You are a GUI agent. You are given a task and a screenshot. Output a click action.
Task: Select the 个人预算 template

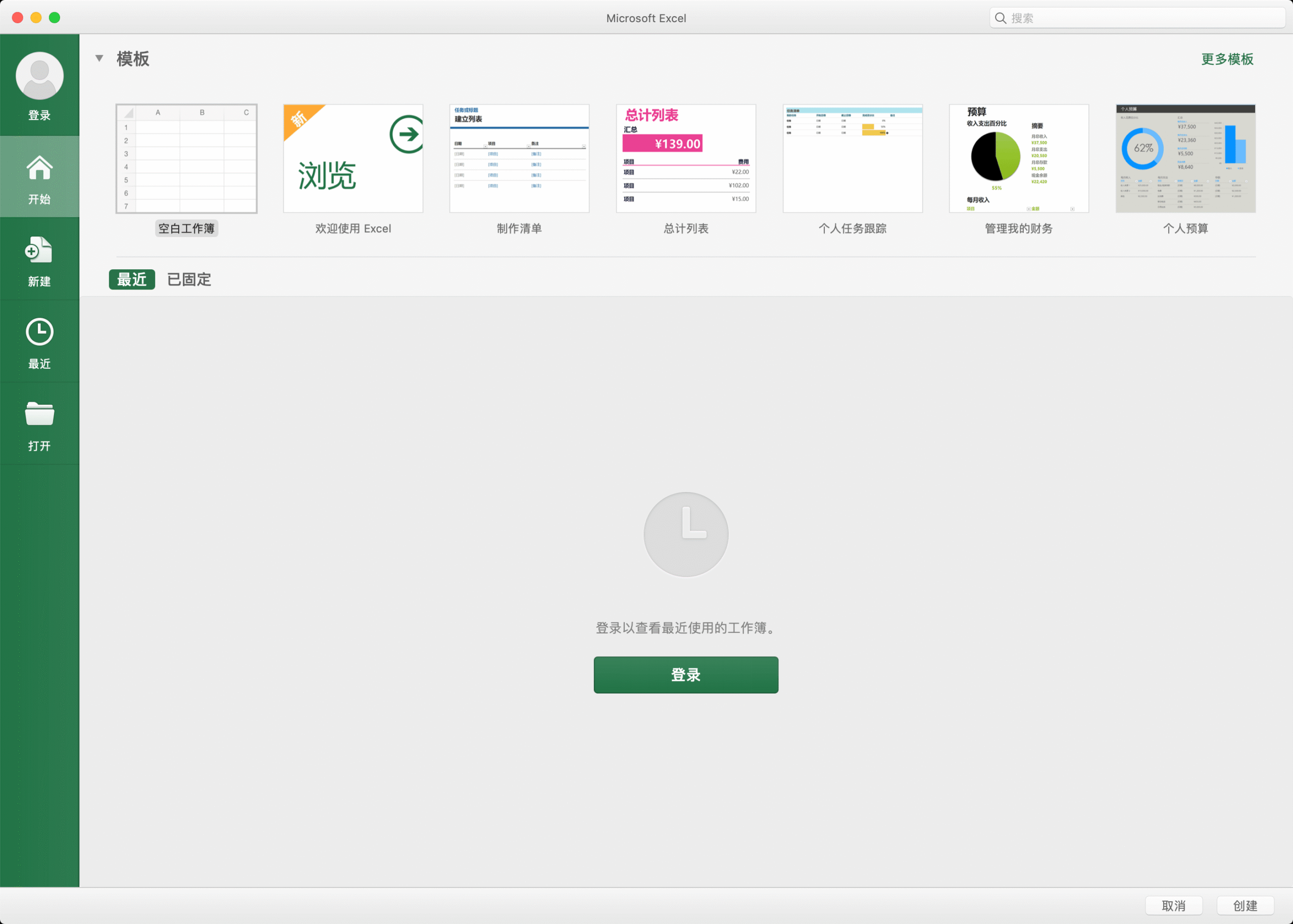pos(1184,158)
